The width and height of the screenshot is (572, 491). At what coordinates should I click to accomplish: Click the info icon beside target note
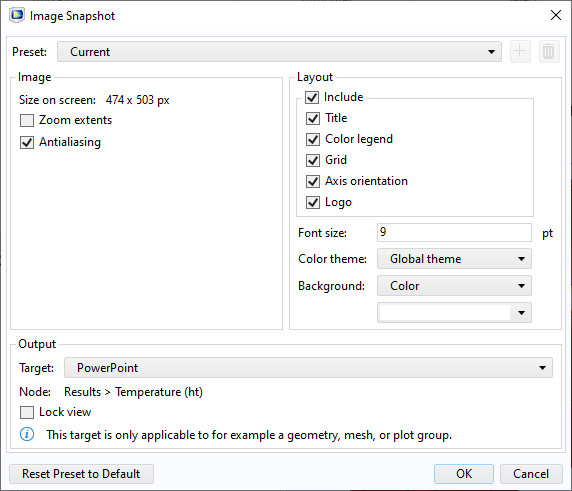[x=27, y=434]
